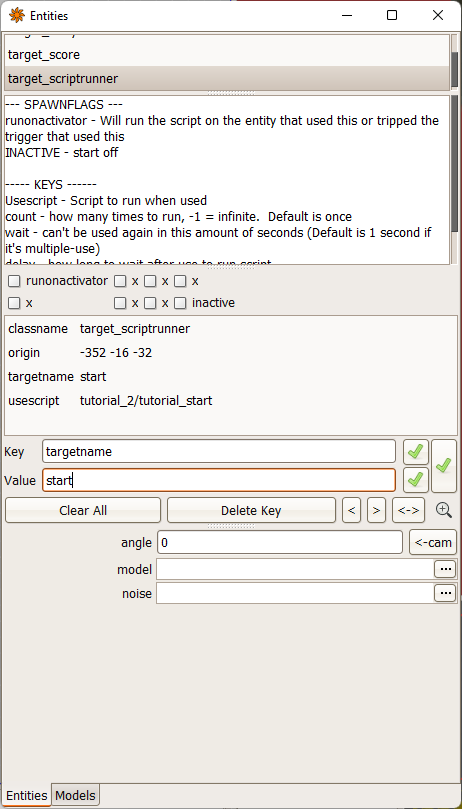Apply the Key field green checkmark
The width and height of the screenshot is (462, 809).
pos(416,451)
